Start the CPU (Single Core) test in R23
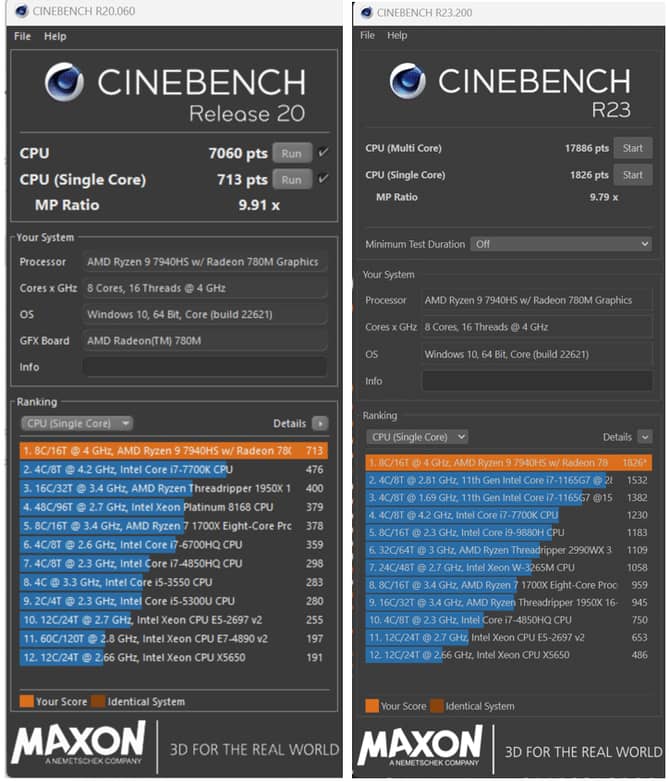This screenshot has height=782, width=670. [633, 175]
